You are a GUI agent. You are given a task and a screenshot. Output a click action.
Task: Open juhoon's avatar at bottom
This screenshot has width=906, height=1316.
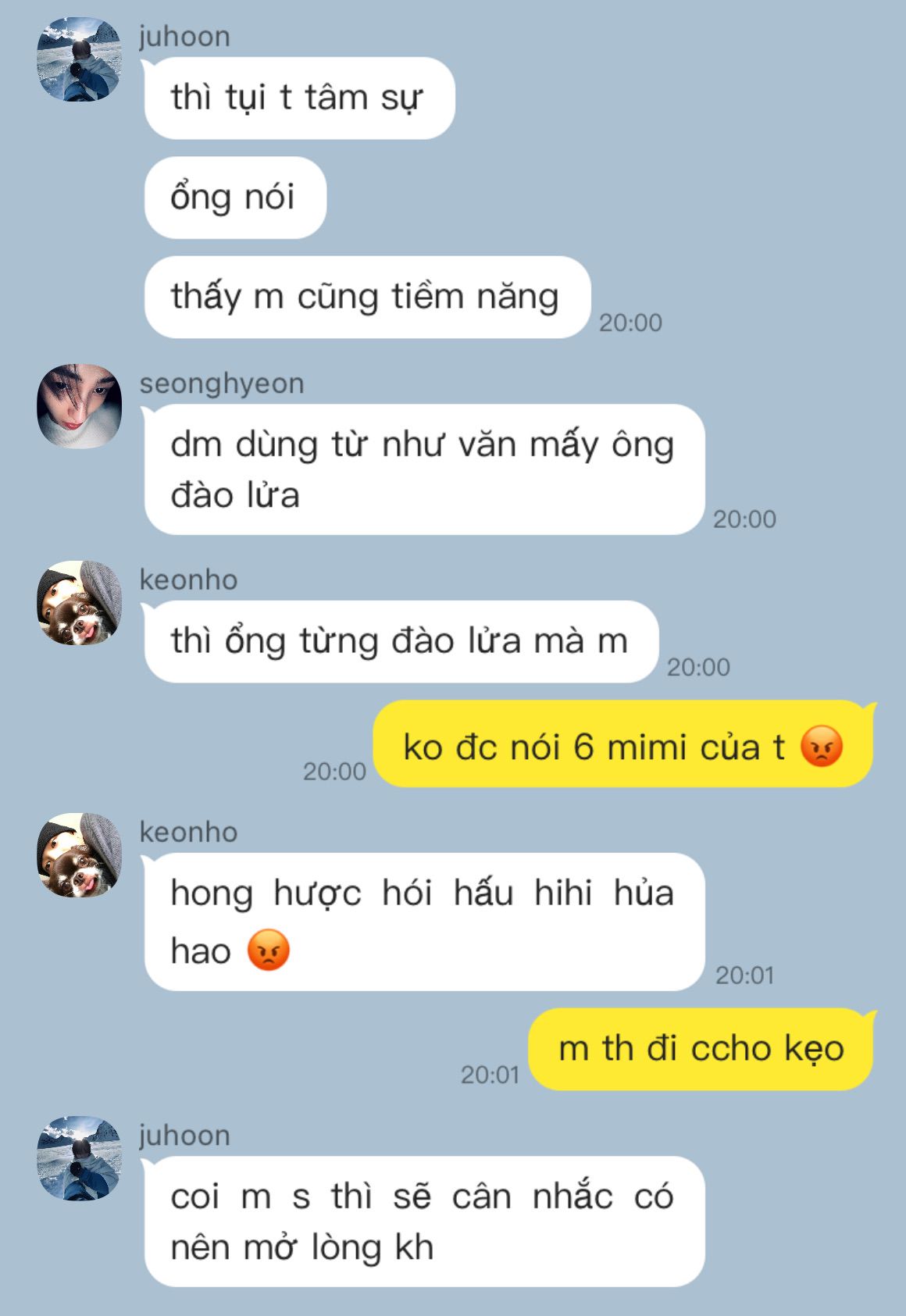tap(80, 1158)
